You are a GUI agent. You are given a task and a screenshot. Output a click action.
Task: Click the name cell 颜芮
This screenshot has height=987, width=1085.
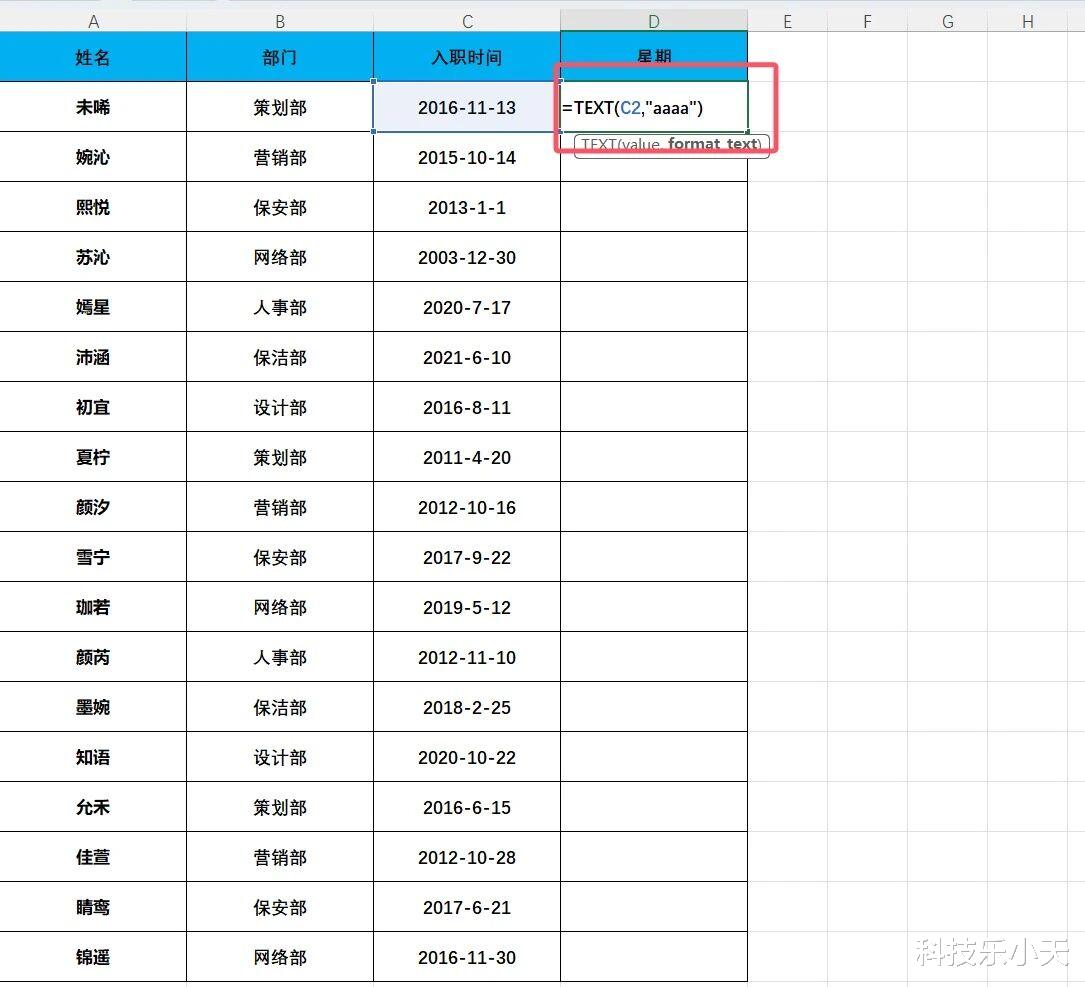(x=93, y=657)
